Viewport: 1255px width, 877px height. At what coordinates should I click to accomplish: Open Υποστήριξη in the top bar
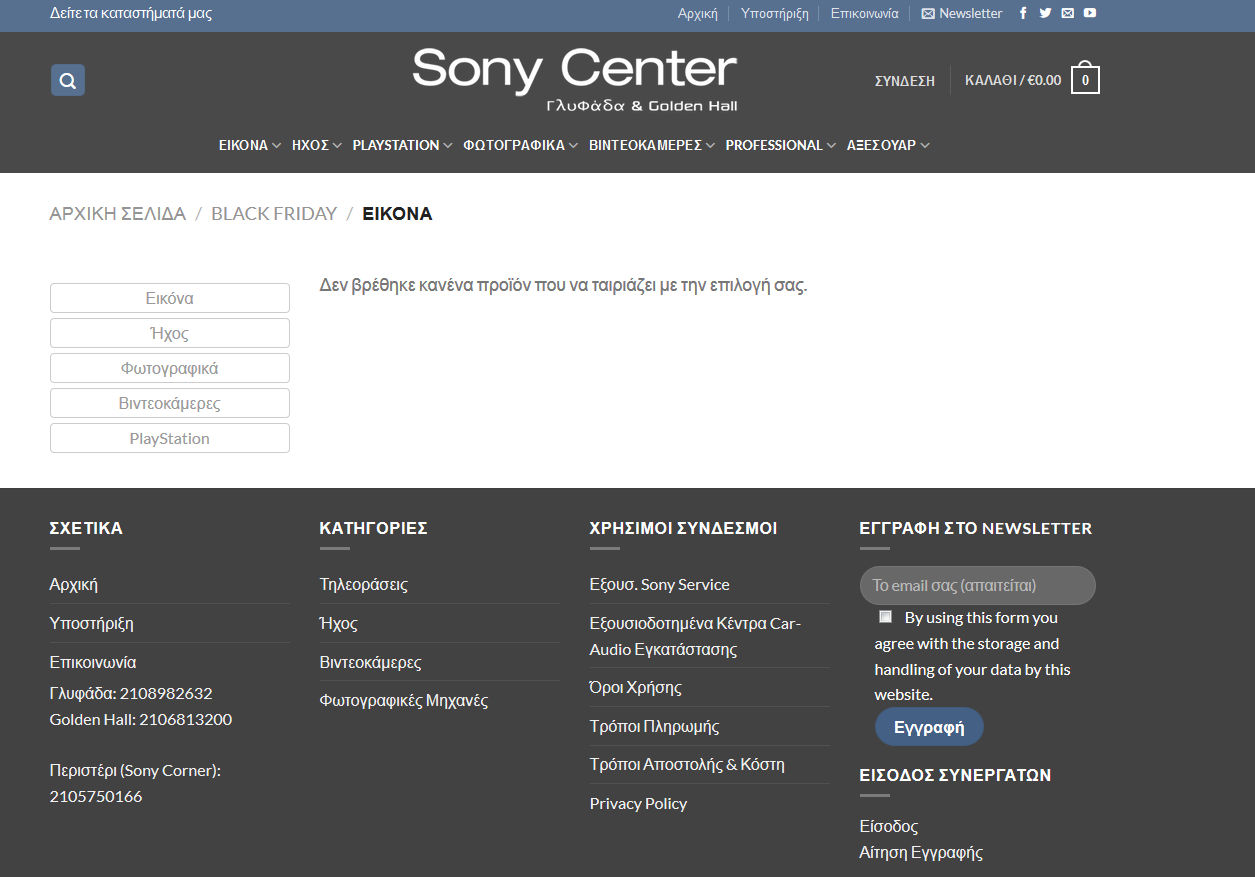pyautogui.click(x=775, y=13)
